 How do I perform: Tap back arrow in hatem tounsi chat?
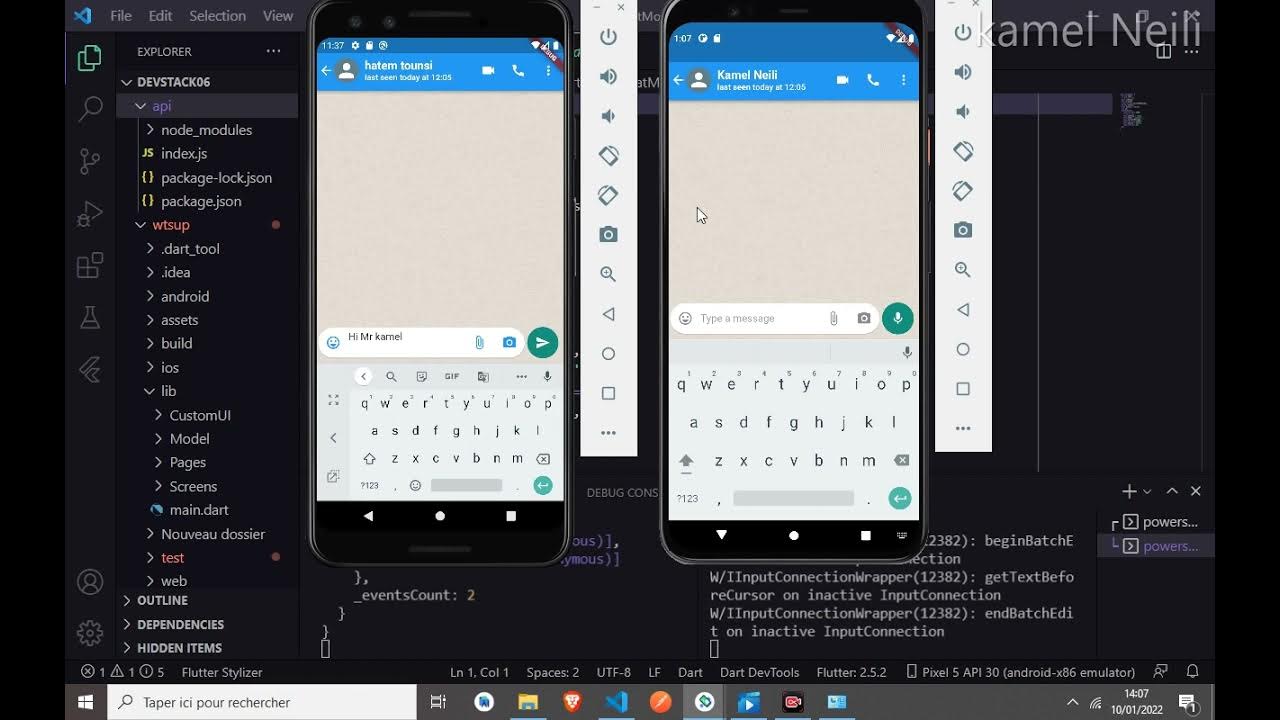(x=326, y=70)
